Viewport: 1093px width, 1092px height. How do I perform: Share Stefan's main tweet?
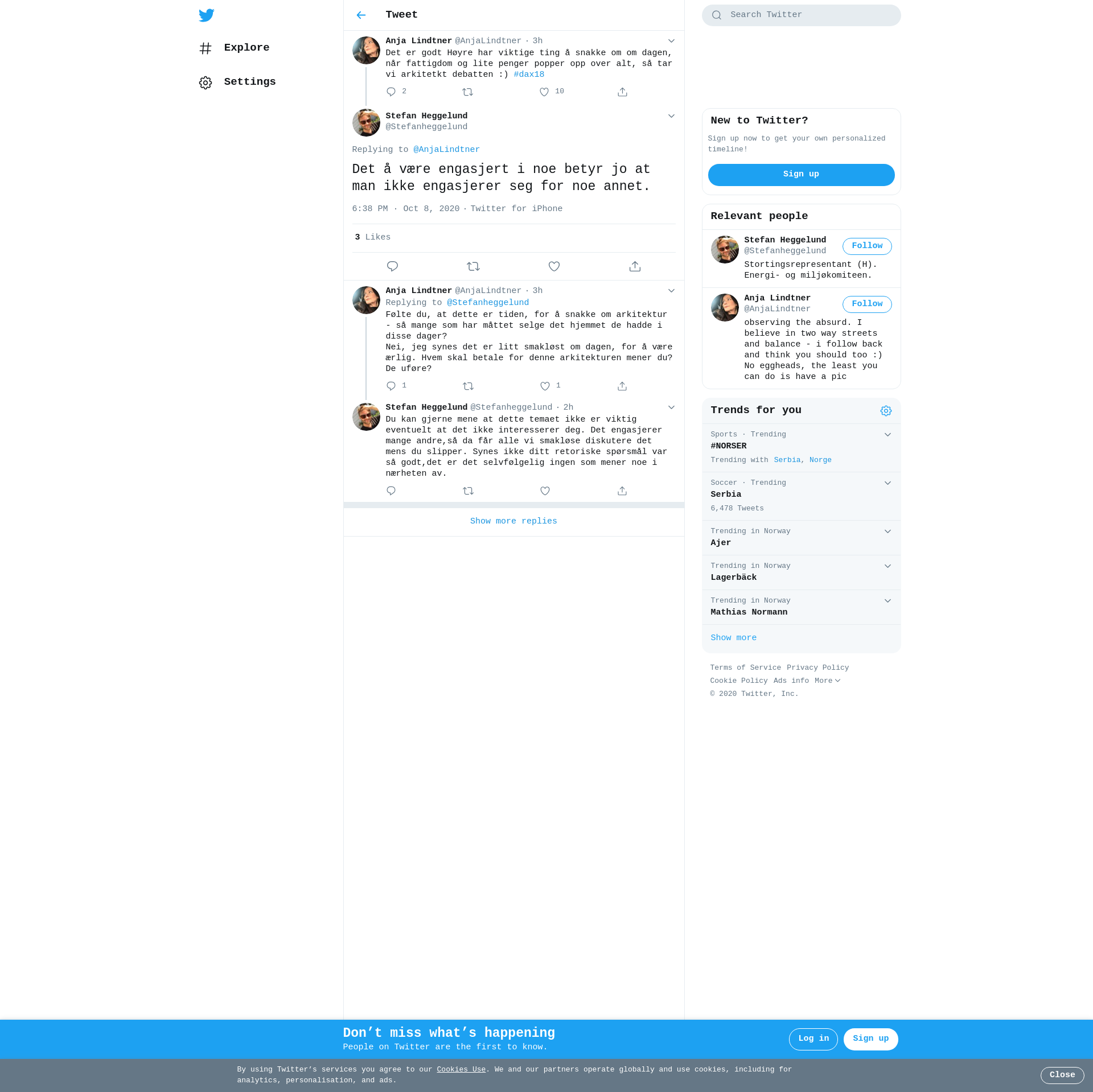coord(635,266)
